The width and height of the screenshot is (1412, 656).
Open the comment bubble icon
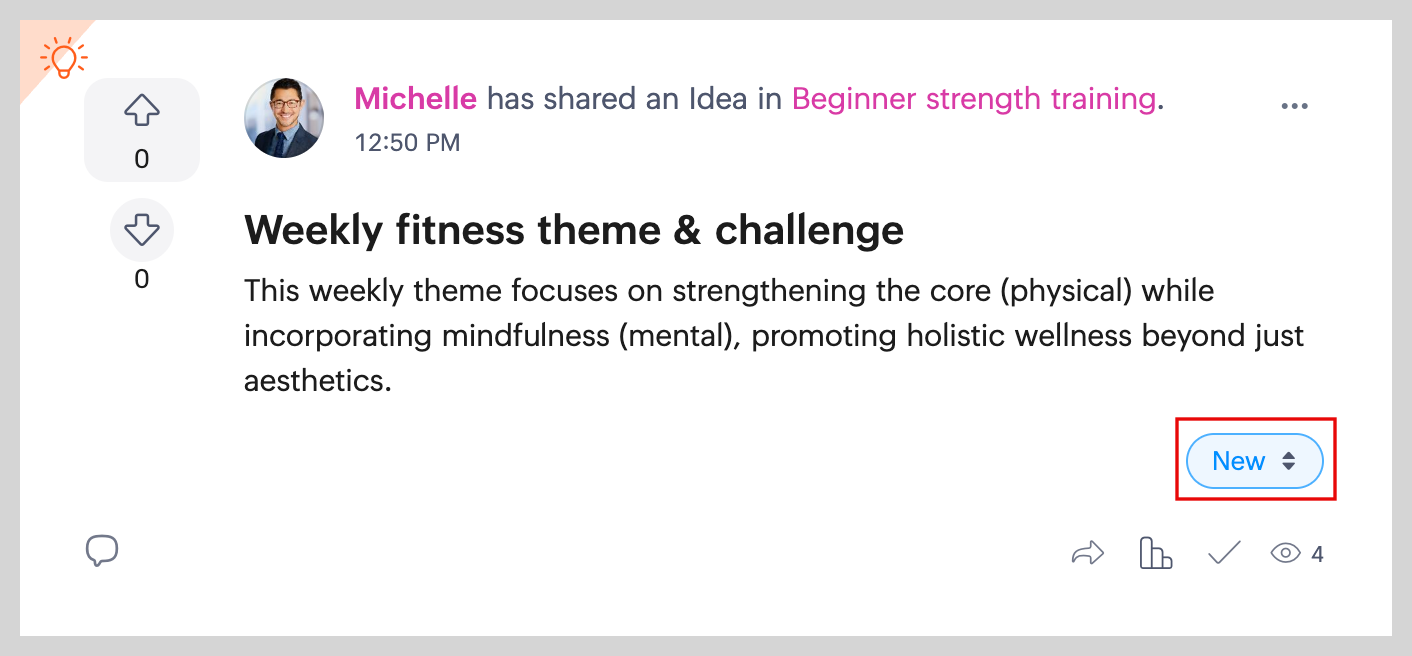pyautogui.click(x=102, y=551)
